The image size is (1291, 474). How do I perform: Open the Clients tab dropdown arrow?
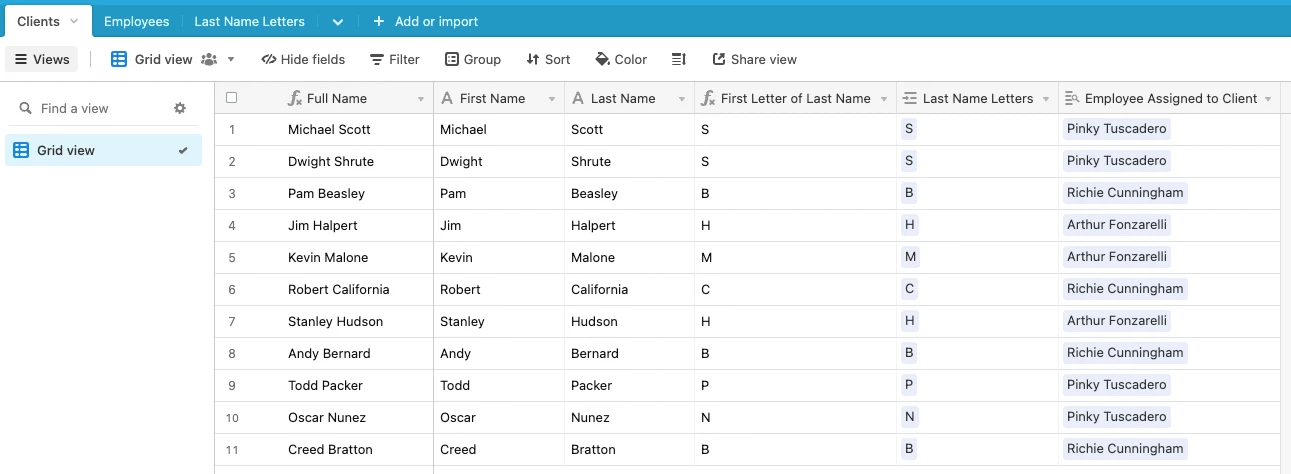click(x=74, y=21)
